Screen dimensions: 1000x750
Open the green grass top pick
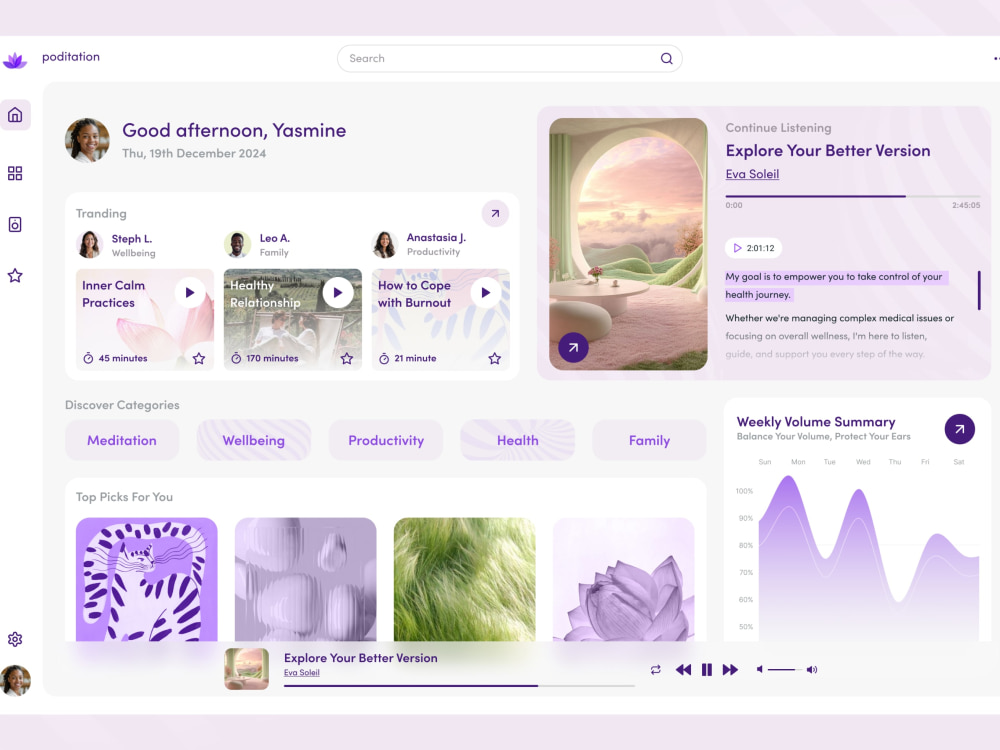click(464, 579)
